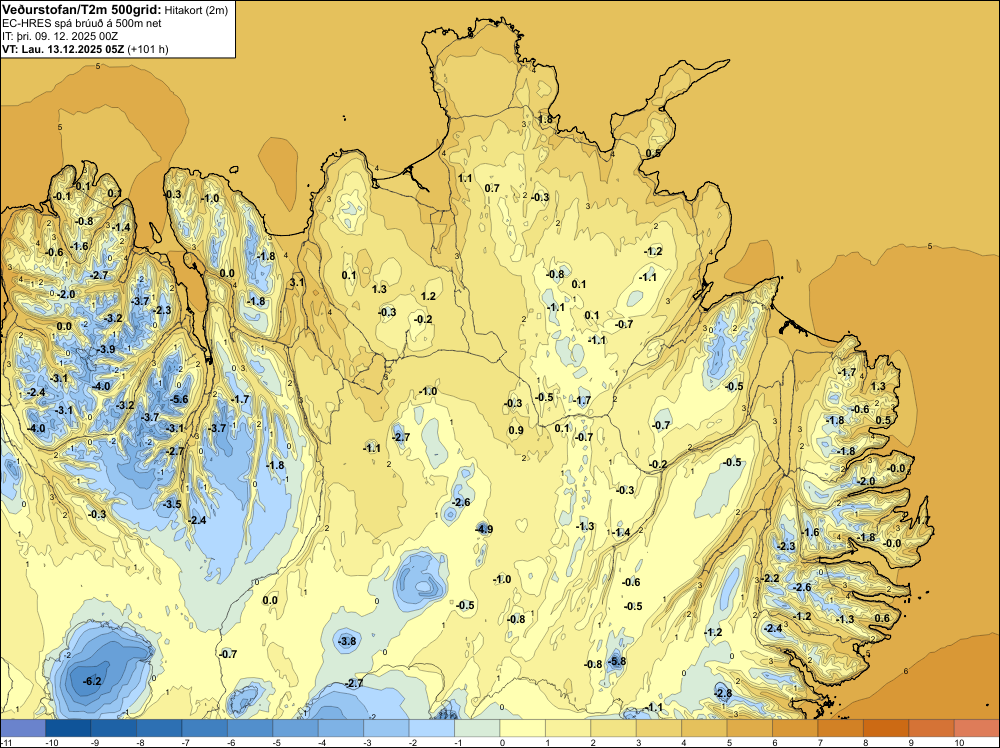Click the legend tick label 8
This screenshot has width=1000, height=748.
coord(864,743)
